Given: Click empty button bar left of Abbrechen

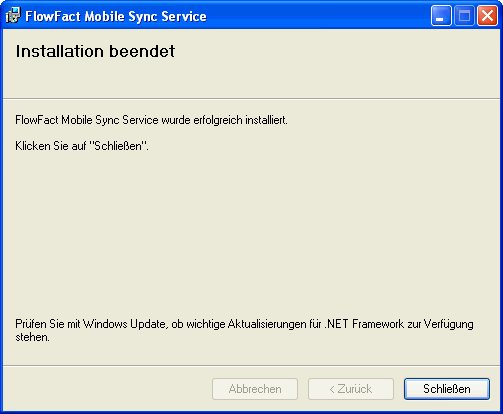Looking at the screenshot, I should pyautogui.click(x=107, y=389).
